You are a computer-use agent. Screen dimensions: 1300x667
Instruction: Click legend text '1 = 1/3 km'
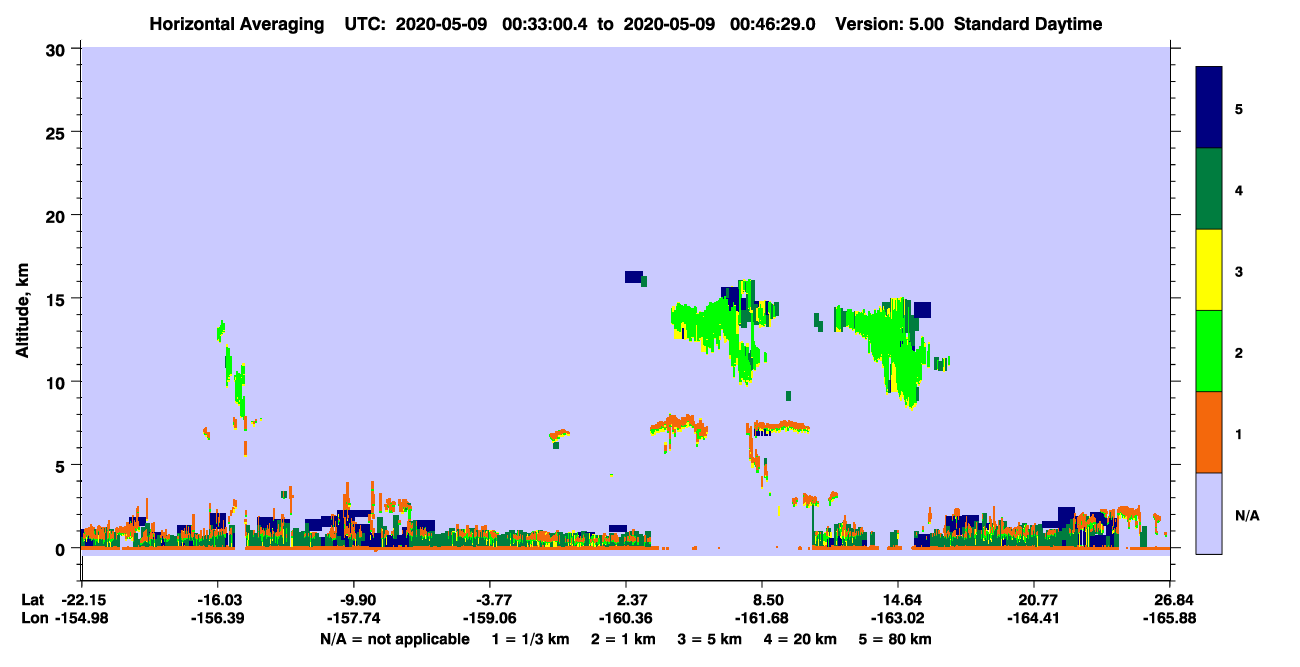click(532, 638)
